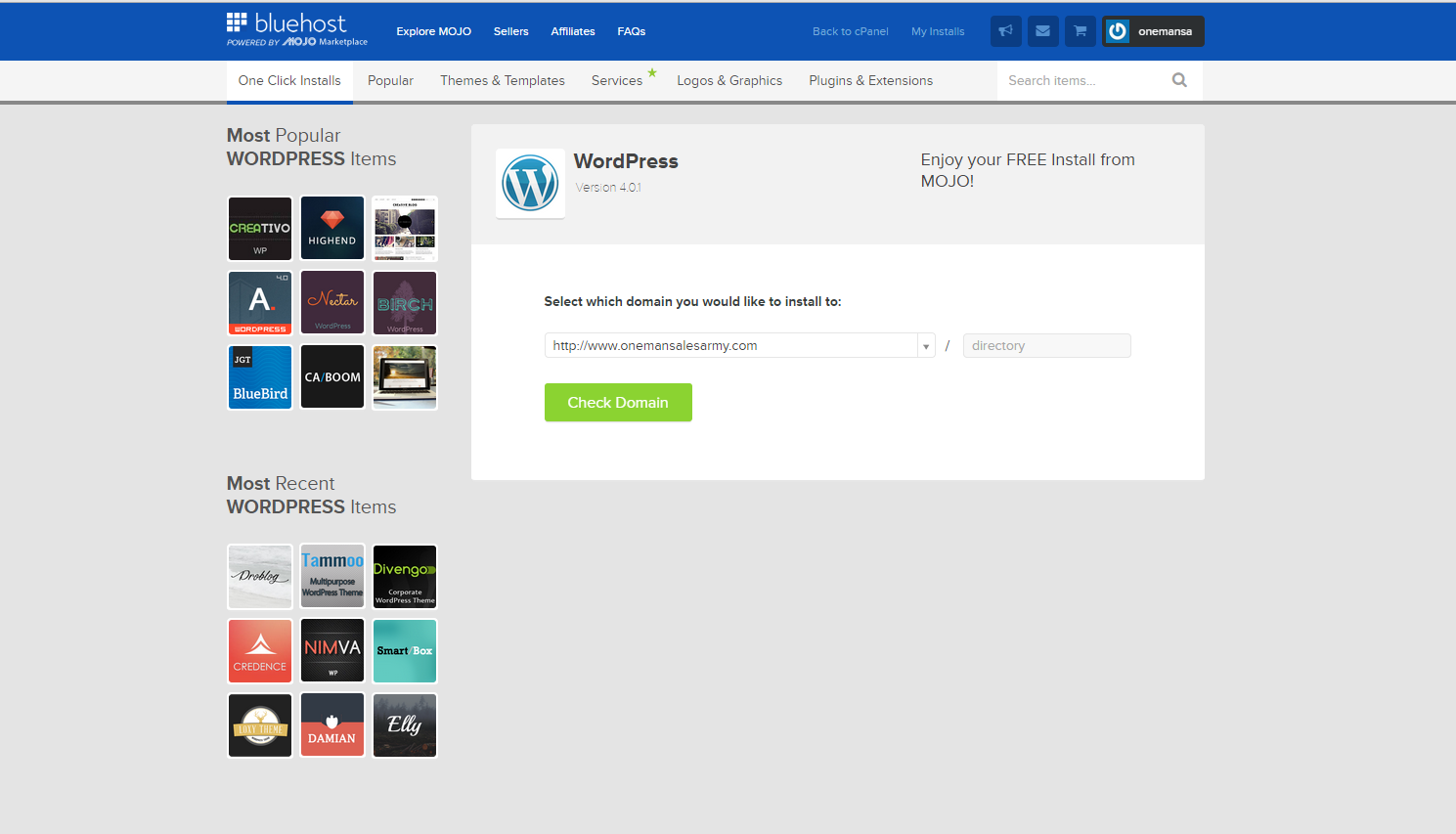This screenshot has height=834, width=1456.
Task: Open the Highend theme thumbnail
Action: 332,229
